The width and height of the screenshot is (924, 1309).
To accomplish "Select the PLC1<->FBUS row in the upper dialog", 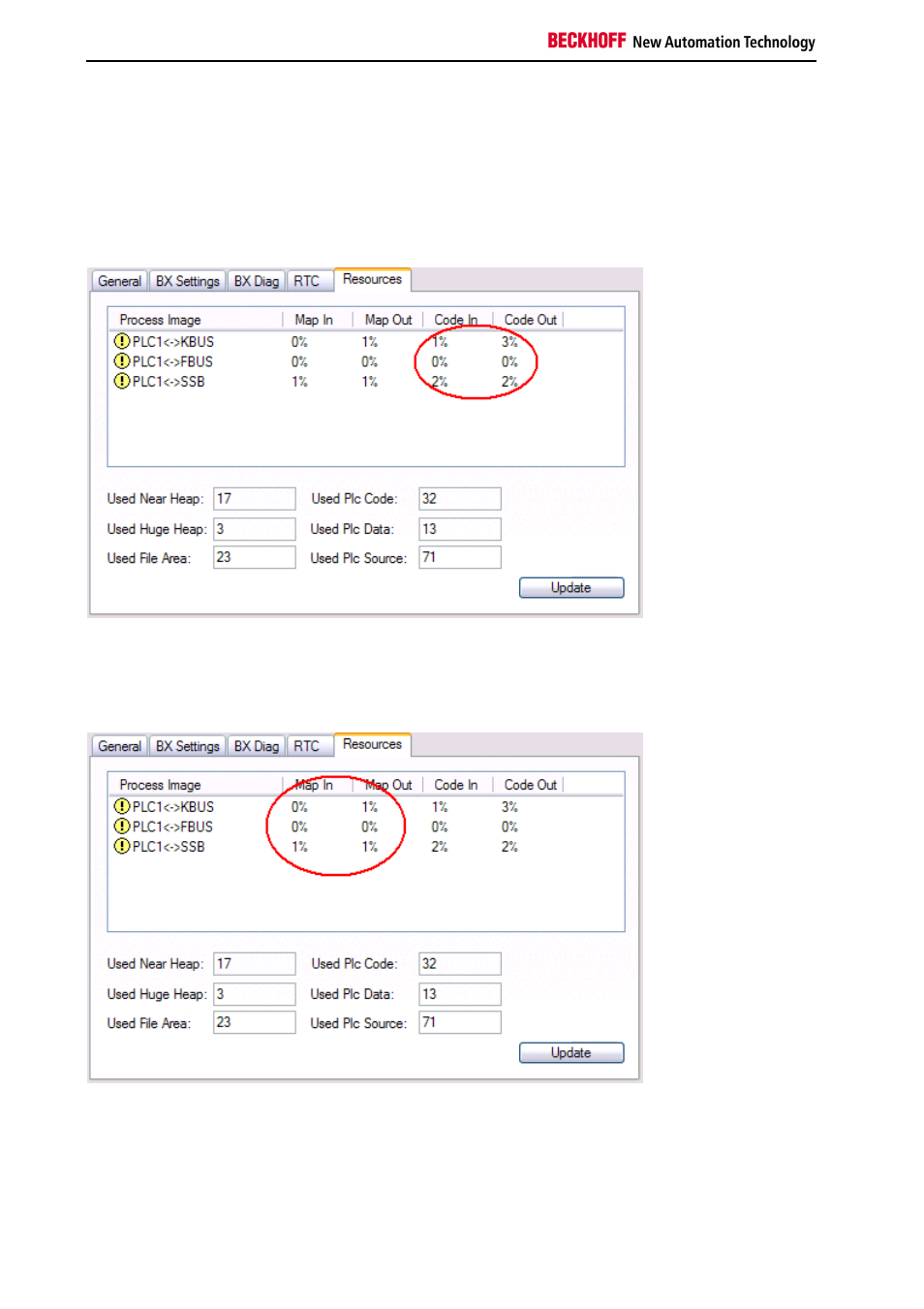I will point(366,361).
